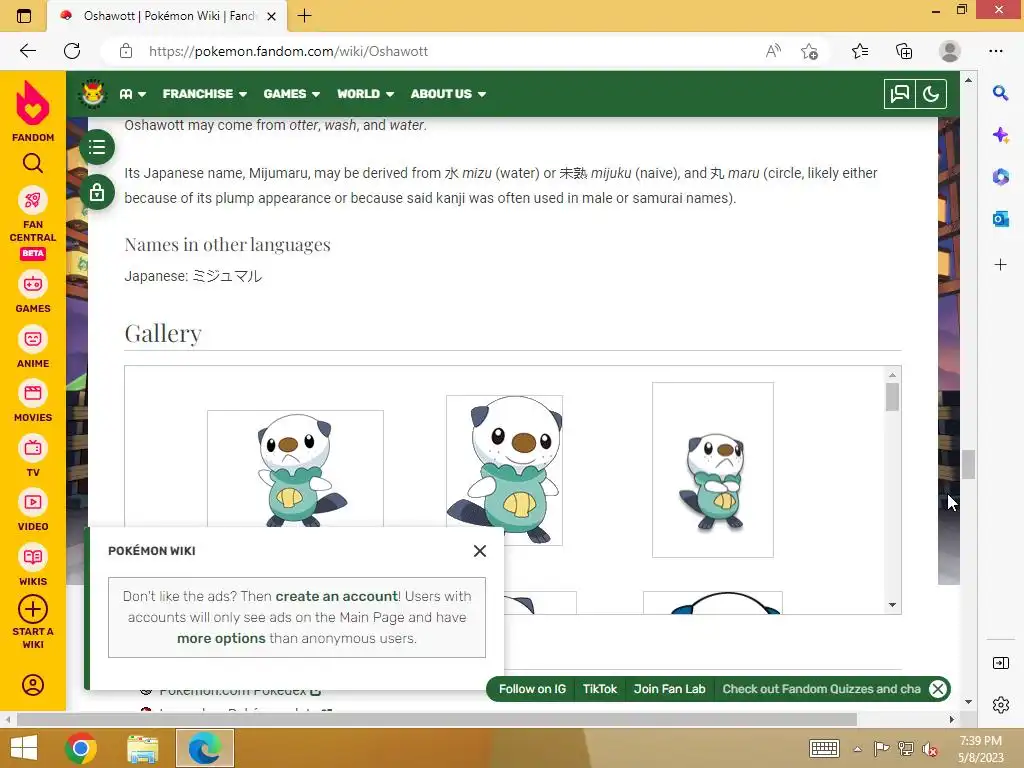Click the gallery vertical scrollbar thumb
The height and width of the screenshot is (768, 1024).
[x=892, y=397]
